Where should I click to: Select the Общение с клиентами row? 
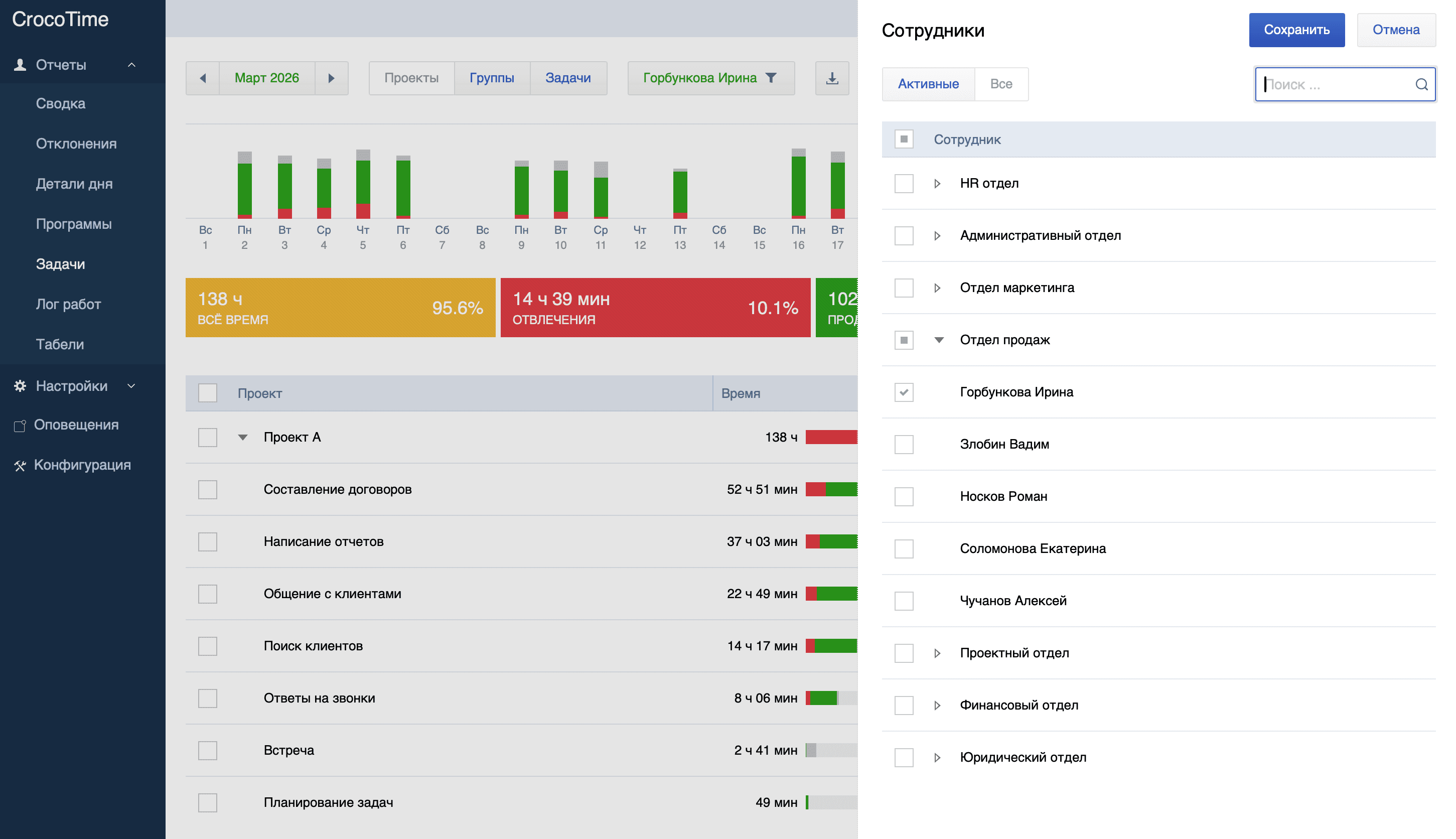(521, 594)
